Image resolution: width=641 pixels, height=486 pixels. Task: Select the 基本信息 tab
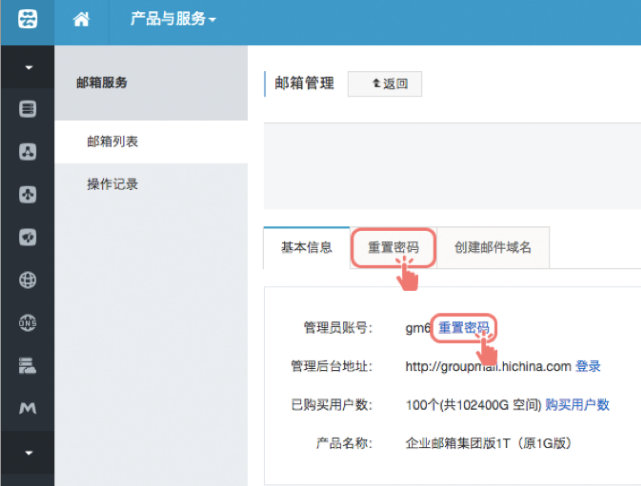[307, 247]
